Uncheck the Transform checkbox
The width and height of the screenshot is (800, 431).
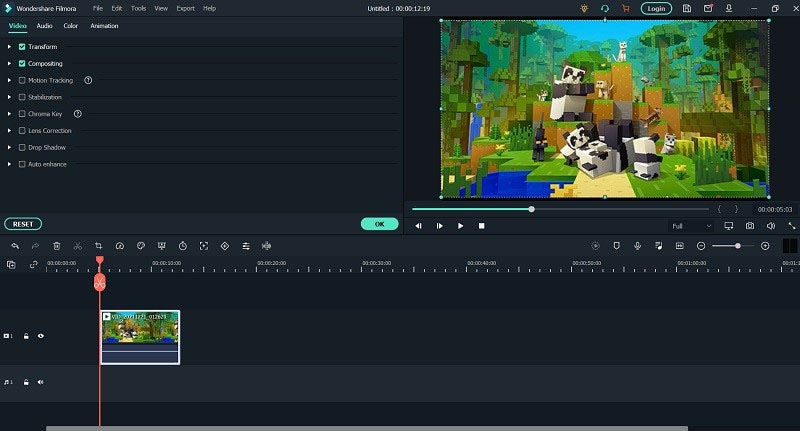click(x=22, y=46)
